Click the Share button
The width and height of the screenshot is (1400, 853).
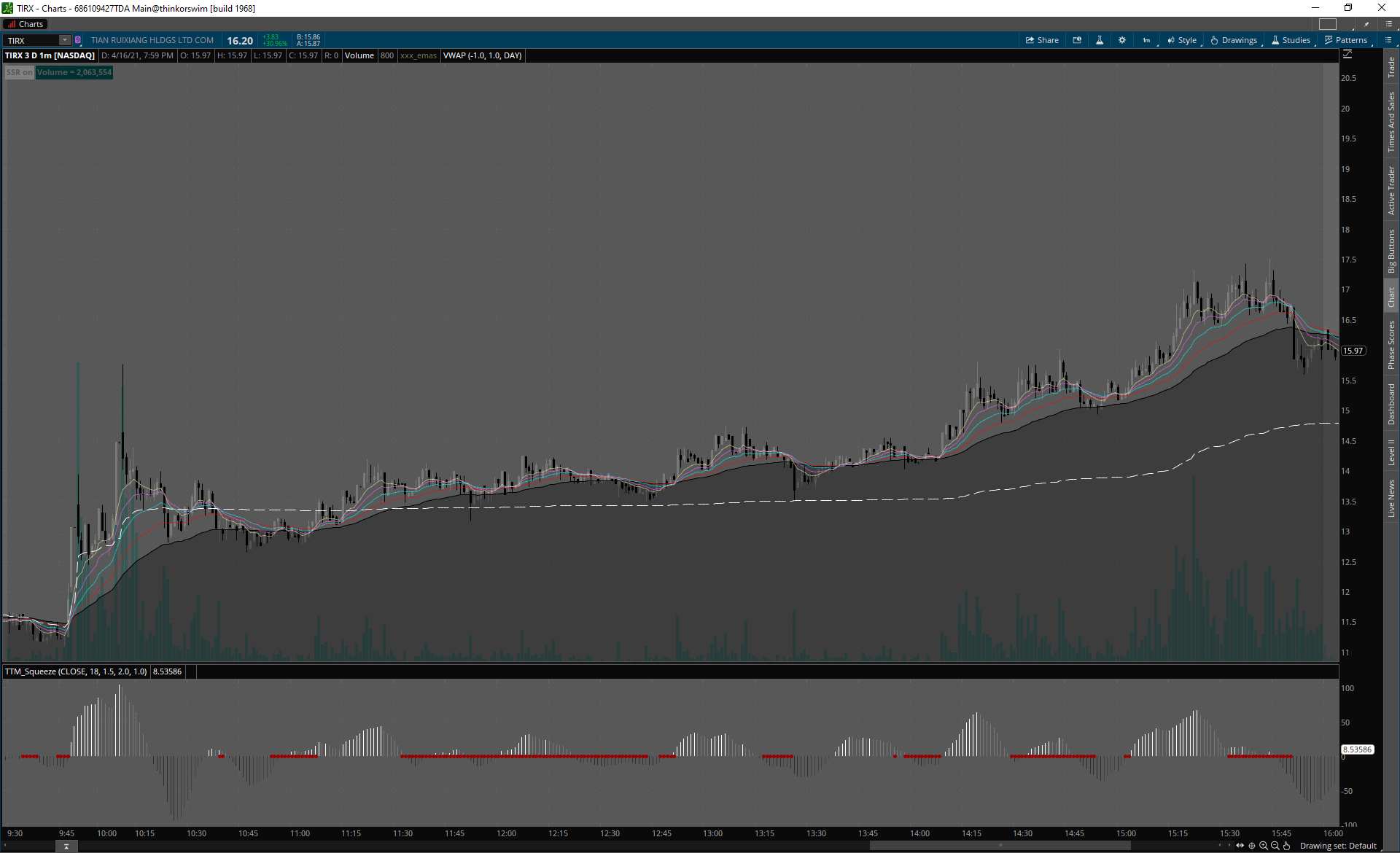[1042, 40]
